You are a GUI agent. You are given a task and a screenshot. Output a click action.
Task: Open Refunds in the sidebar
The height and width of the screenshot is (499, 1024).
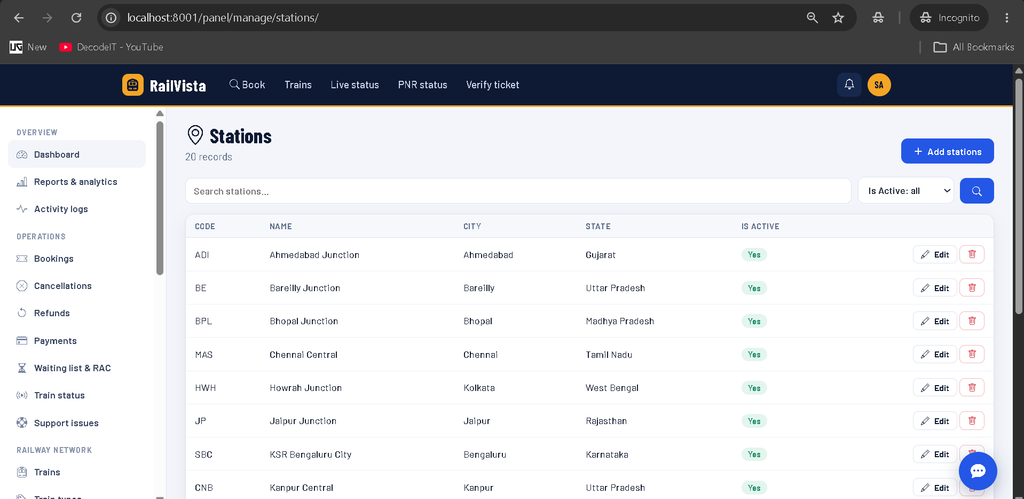(x=76, y=313)
